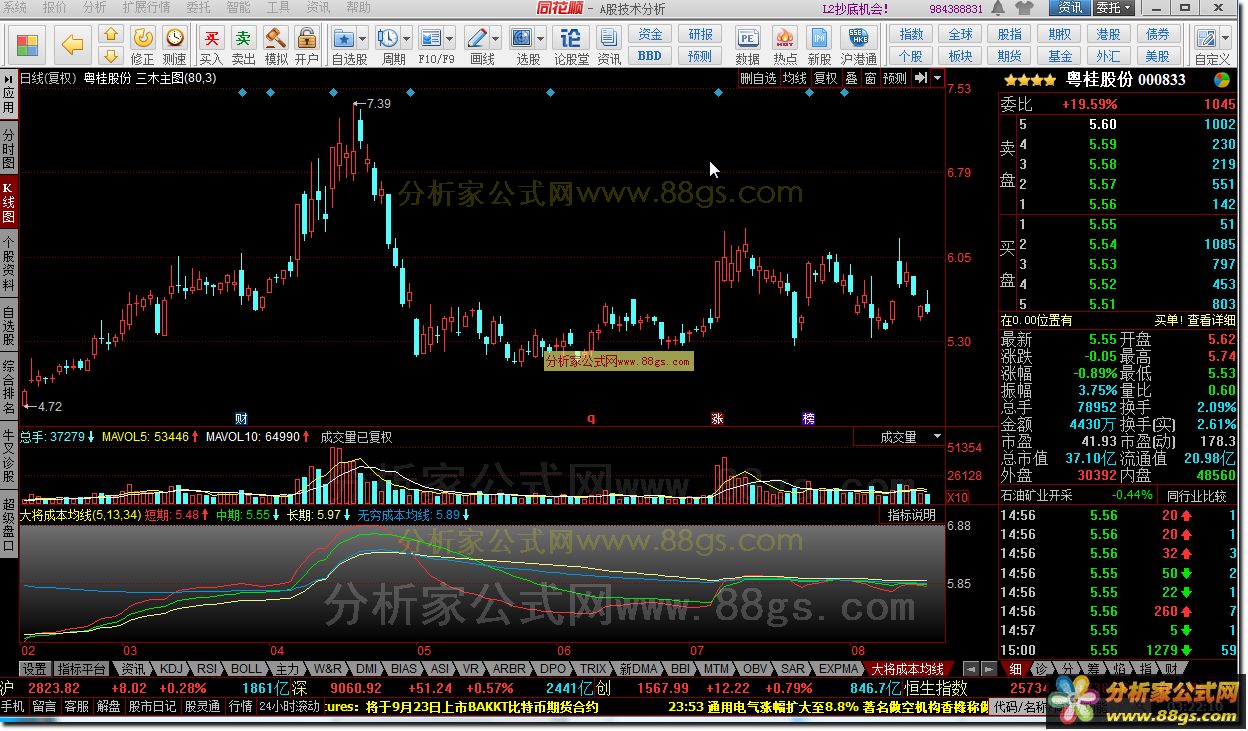Click the 同行业比较 link

[1196, 496]
